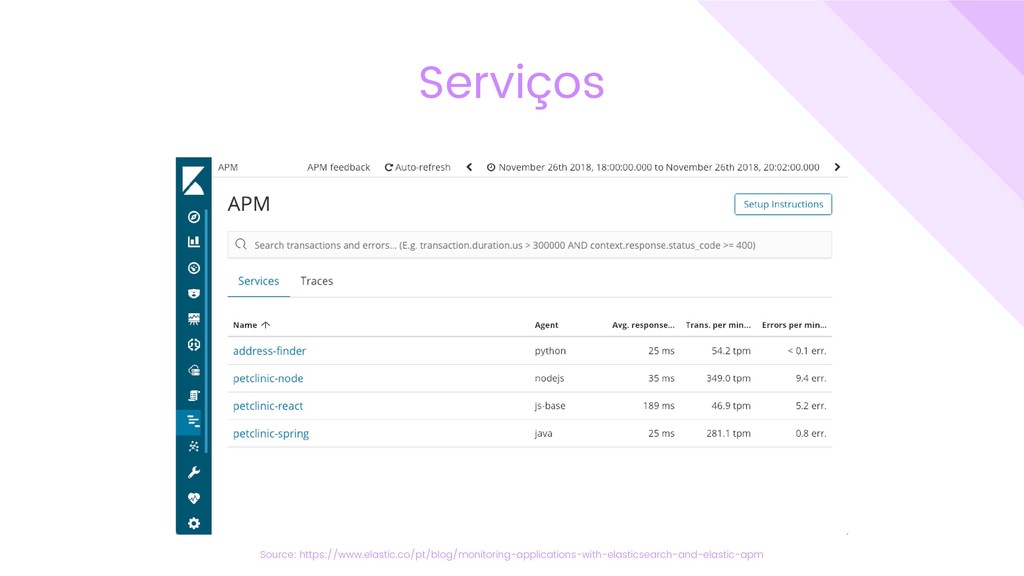Click the 5.2 err. value
Viewport: 1024px width, 576px height.
[x=810, y=406]
